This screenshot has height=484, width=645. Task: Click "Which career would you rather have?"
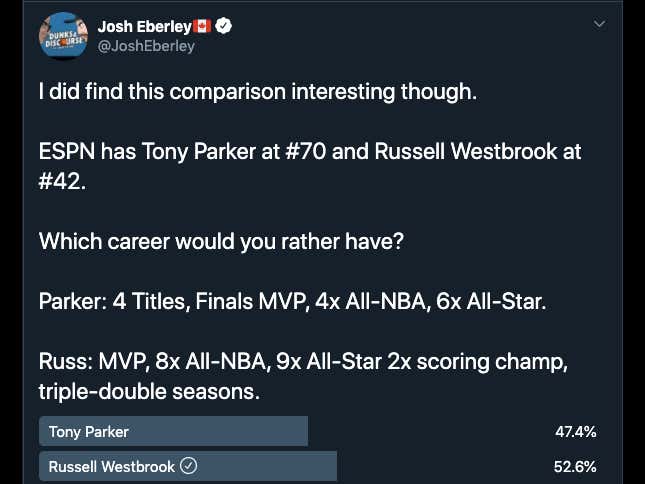coord(221,241)
